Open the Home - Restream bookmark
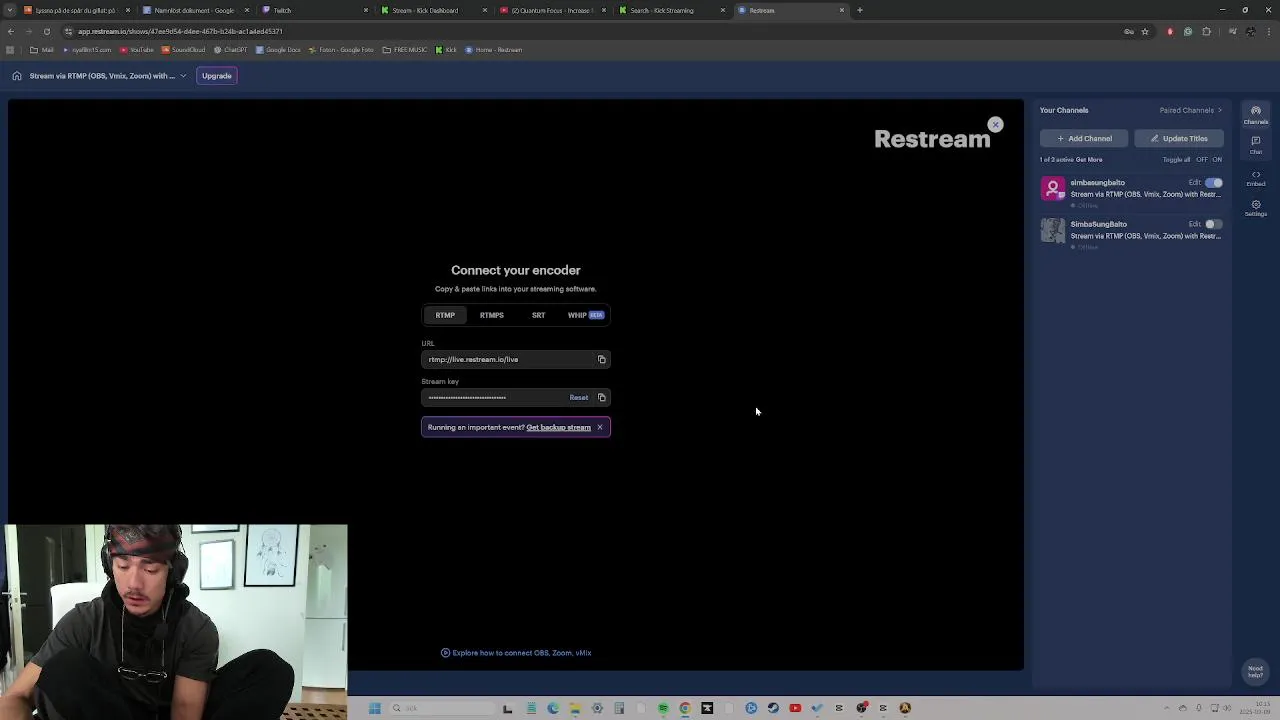Image resolution: width=1280 pixels, height=720 pixels. click(493, 50)
